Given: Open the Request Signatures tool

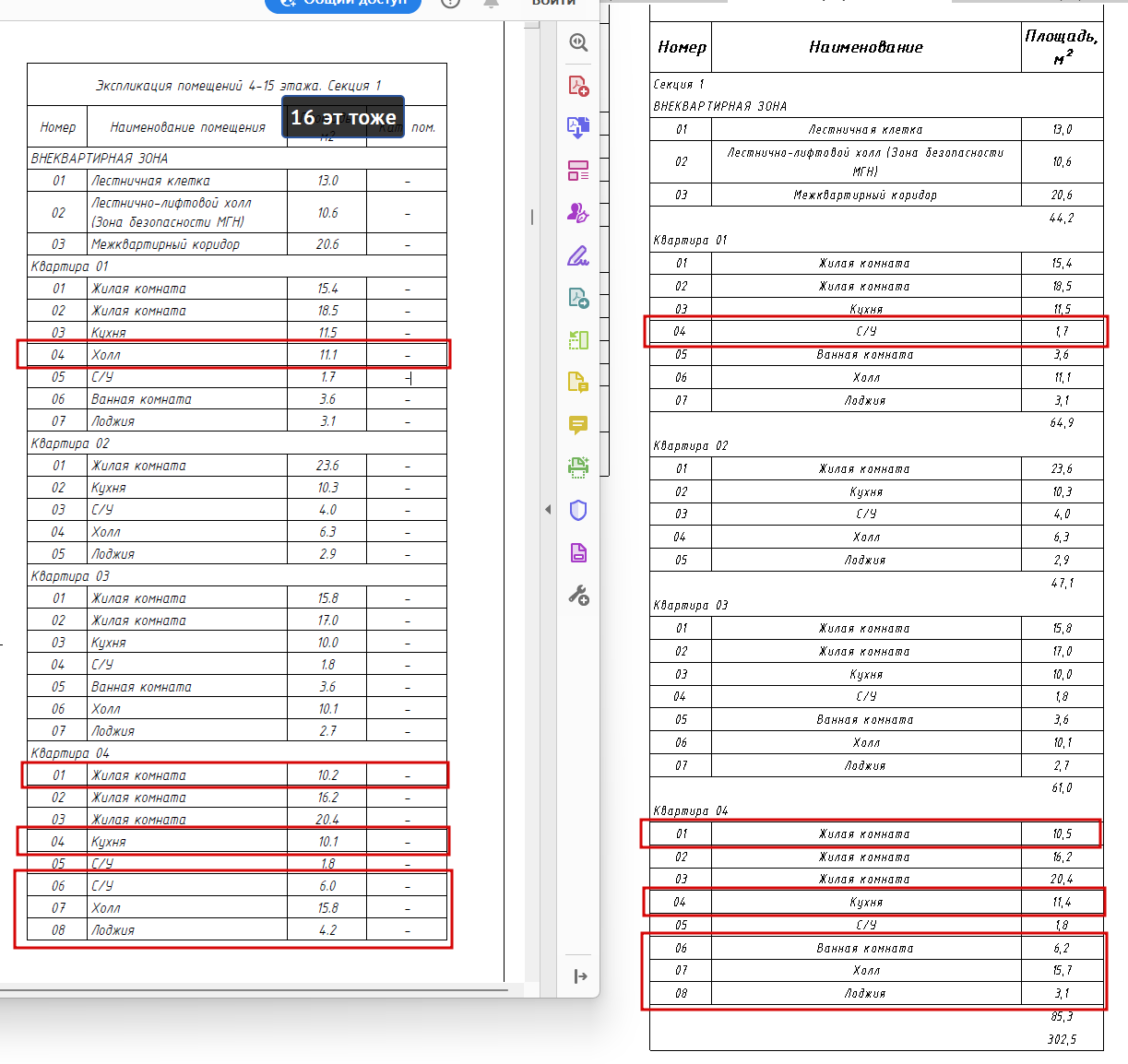Looking at the screenshot, I should pos(578,213).
